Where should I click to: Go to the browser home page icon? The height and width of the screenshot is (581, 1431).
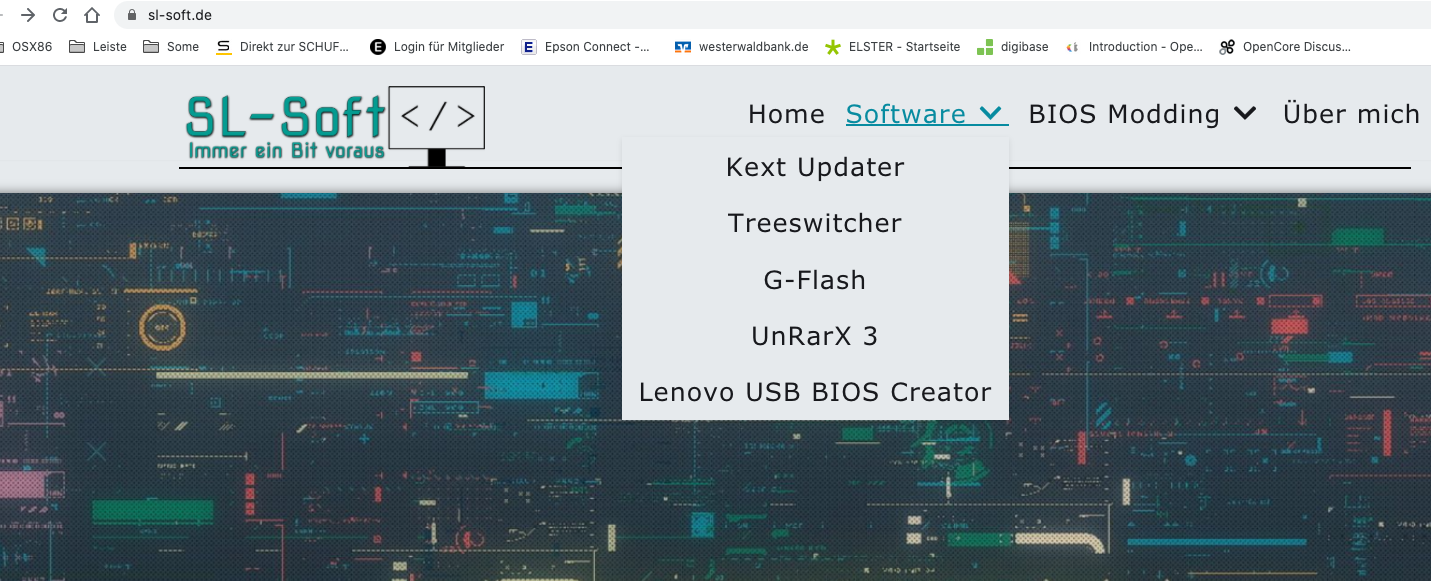tap(92, 15)
